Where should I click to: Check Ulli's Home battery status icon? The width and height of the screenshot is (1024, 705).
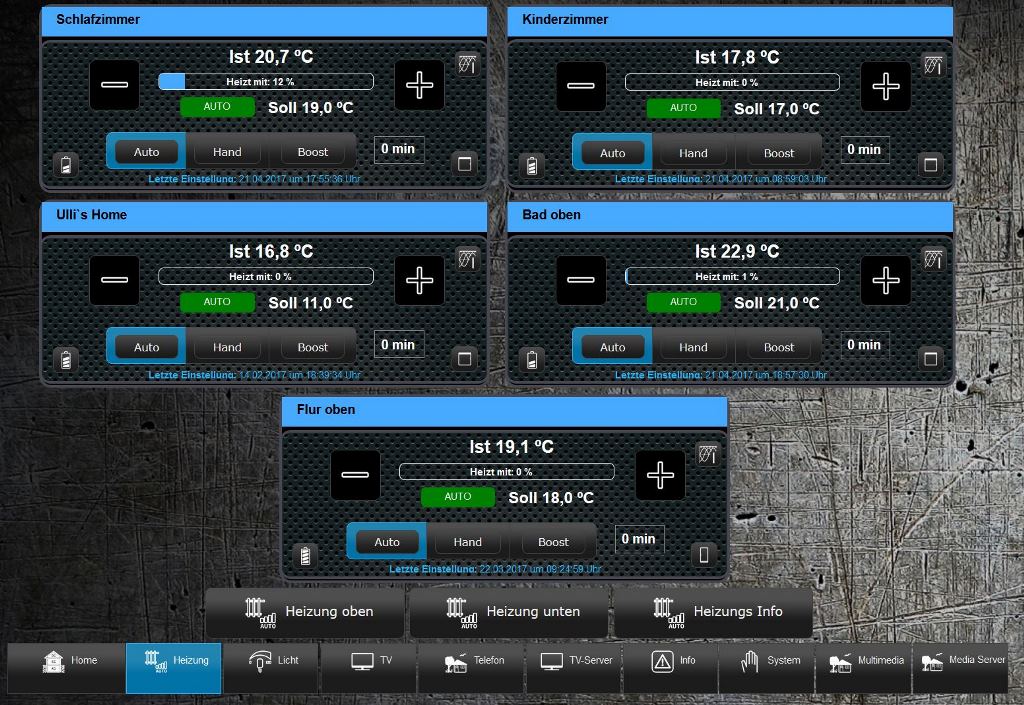[x=66, y=360]
